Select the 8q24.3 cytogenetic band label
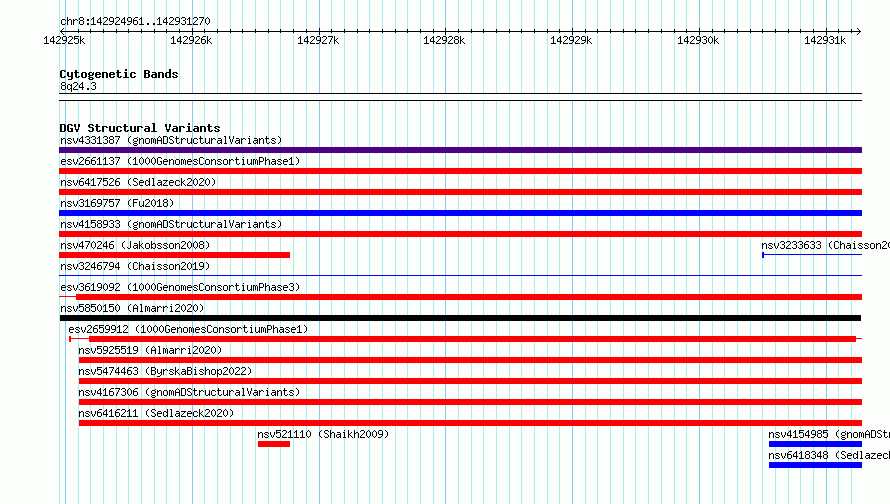The width and height of the screenshot is (890, 504). click(x=78, y=86)
